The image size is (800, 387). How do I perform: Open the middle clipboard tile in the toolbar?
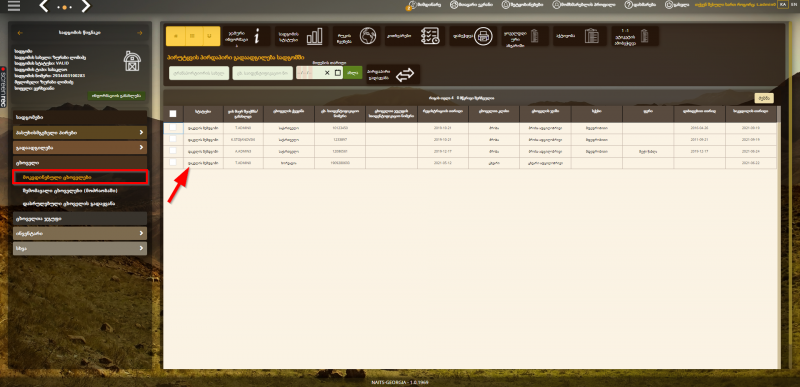(580, 36)
